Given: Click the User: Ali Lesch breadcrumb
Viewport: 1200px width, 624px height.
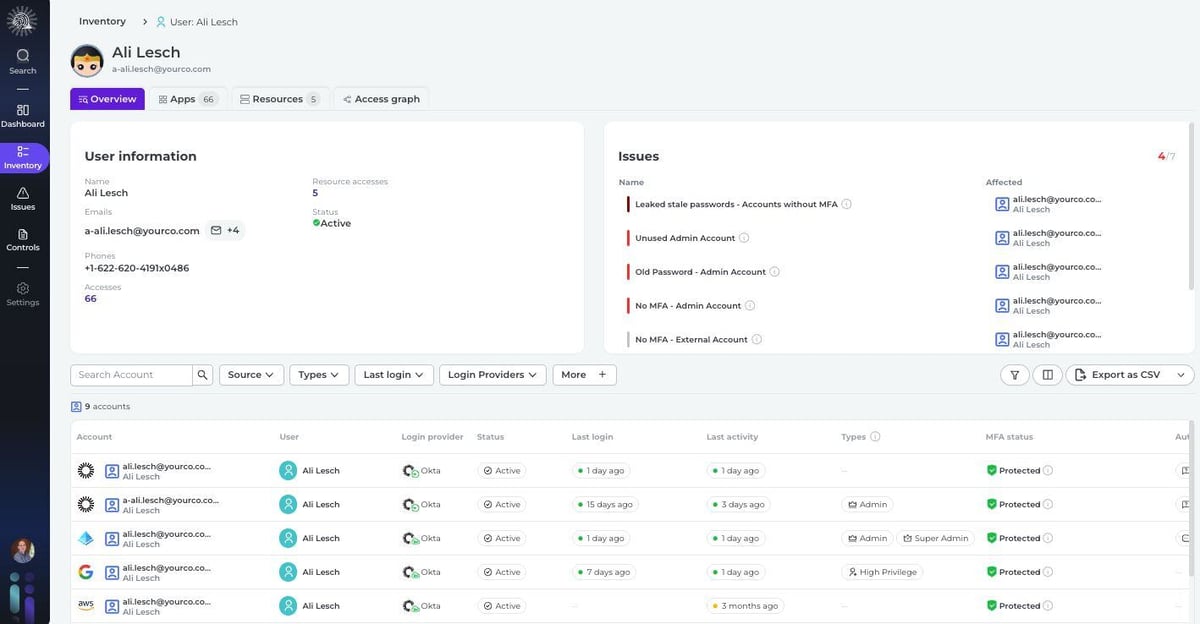Looking at the screenshot, I should point(196,22).
